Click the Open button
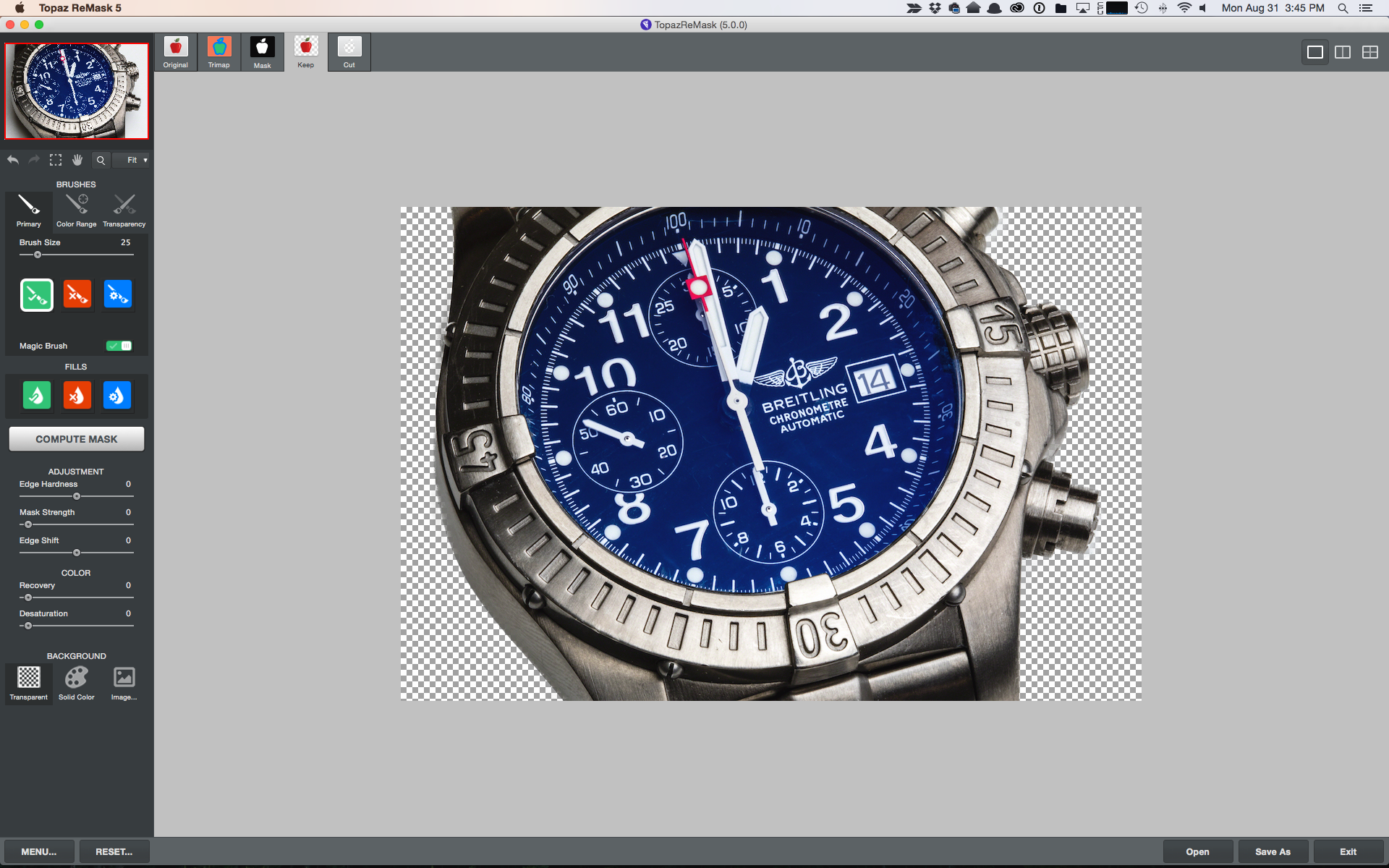This screenshot has height=868, width=1389. [x=1198, y=851]
